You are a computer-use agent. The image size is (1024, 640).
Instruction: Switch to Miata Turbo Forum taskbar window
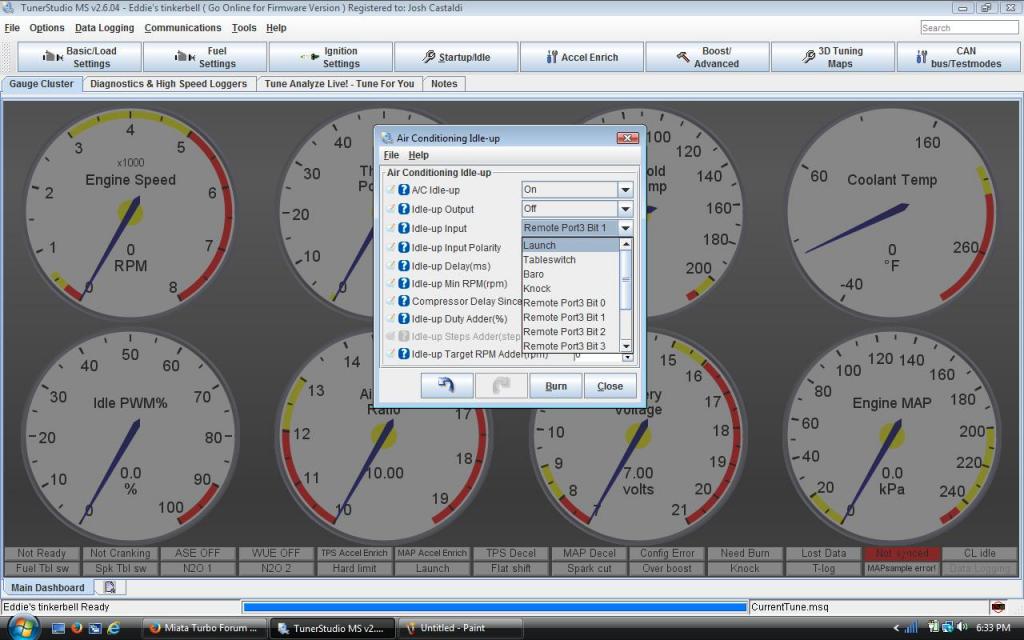point(203,628)
